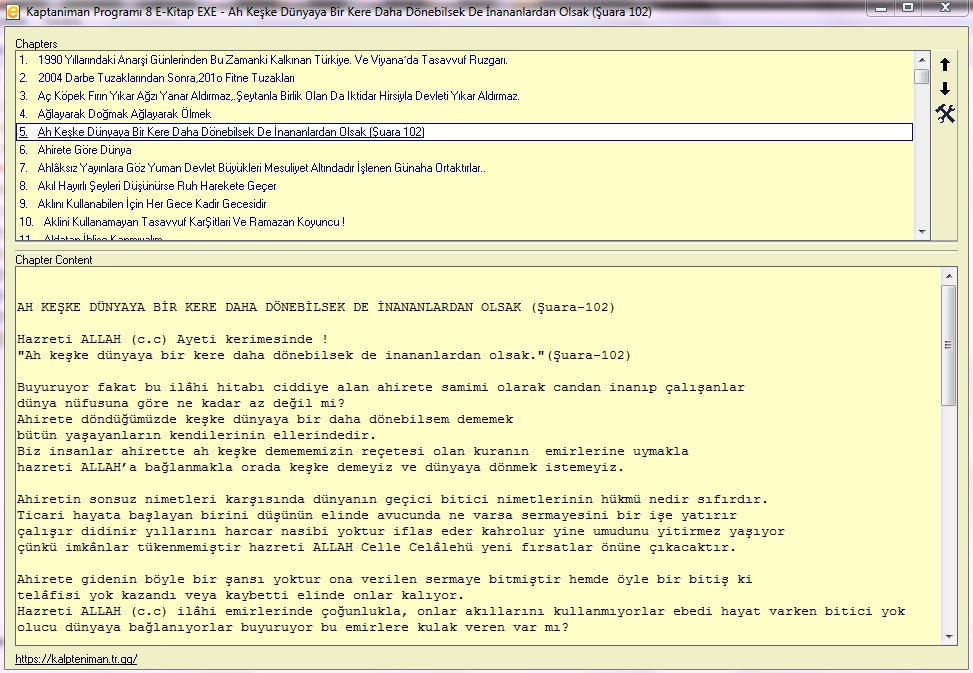Click the chapters list scrollbar thumb

921,76
